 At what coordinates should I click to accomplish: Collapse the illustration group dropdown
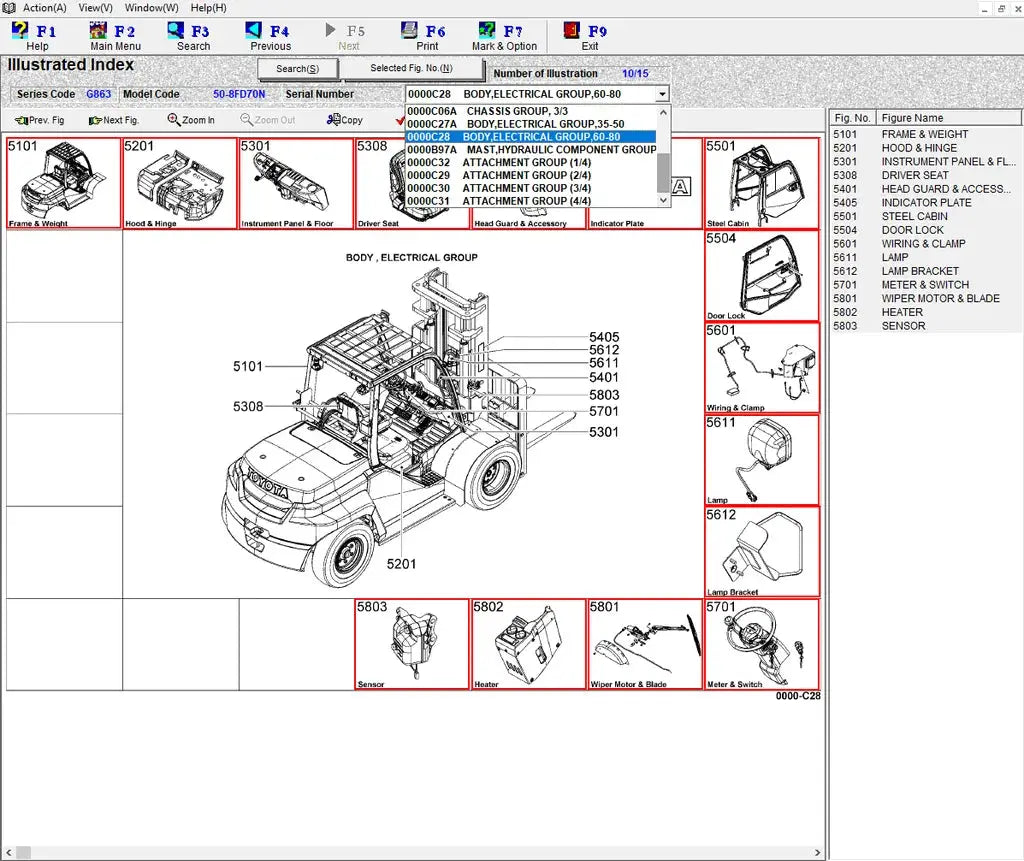pos(660,93)
